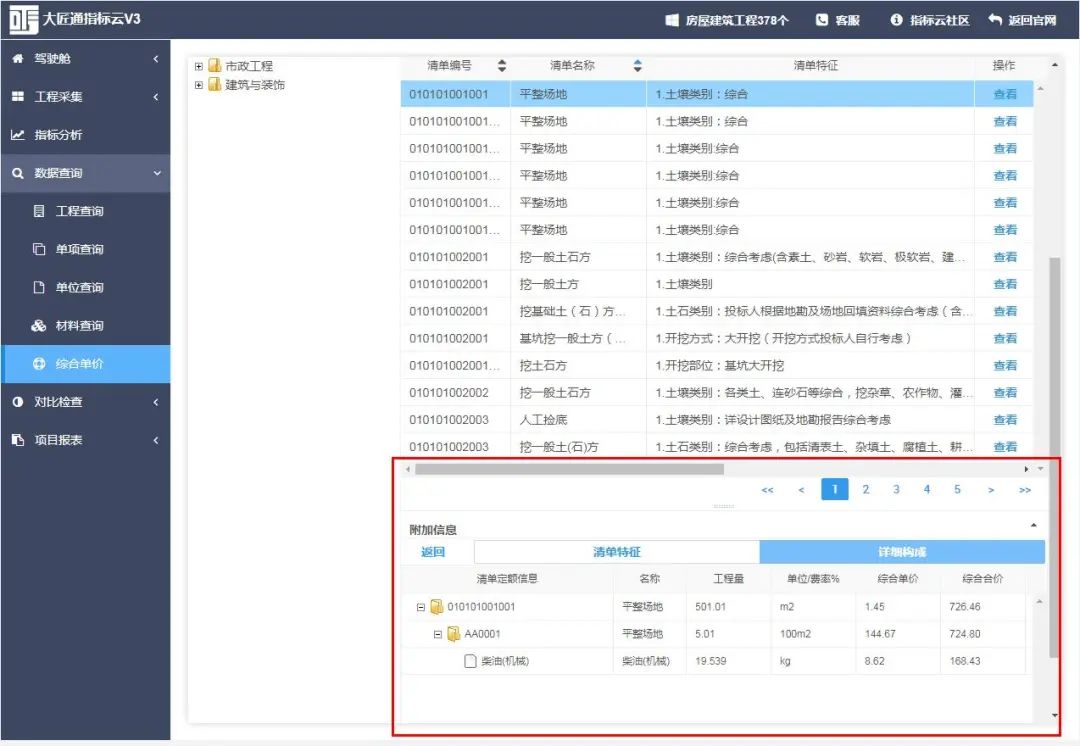The height and width of the screenshot is (746, 1080).
Task: Switch to the 详细构成 tab
Action: click(902, 552)
